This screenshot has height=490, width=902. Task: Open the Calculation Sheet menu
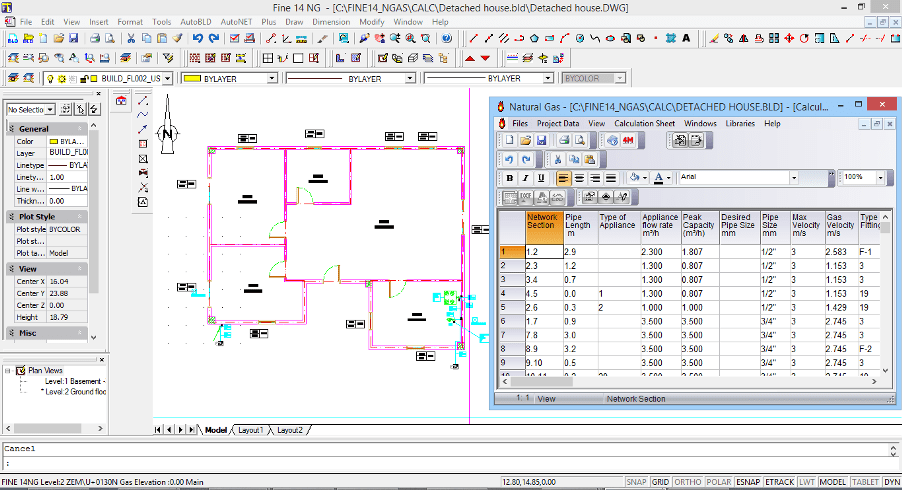[644, 123]
